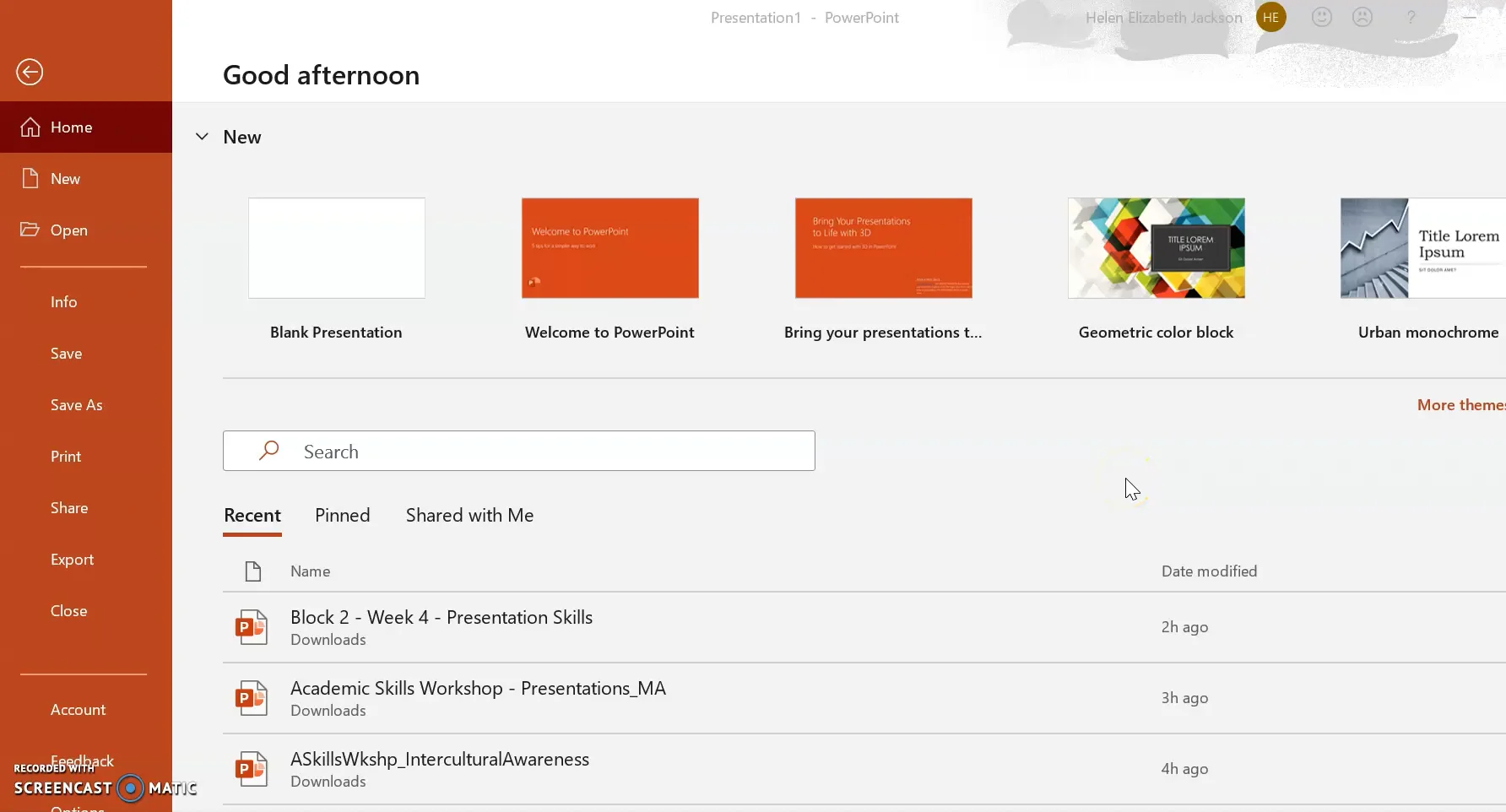This screenshot has width=1506, height=812.
Task: Click the New document icon in sidebar
Action: 30,178
